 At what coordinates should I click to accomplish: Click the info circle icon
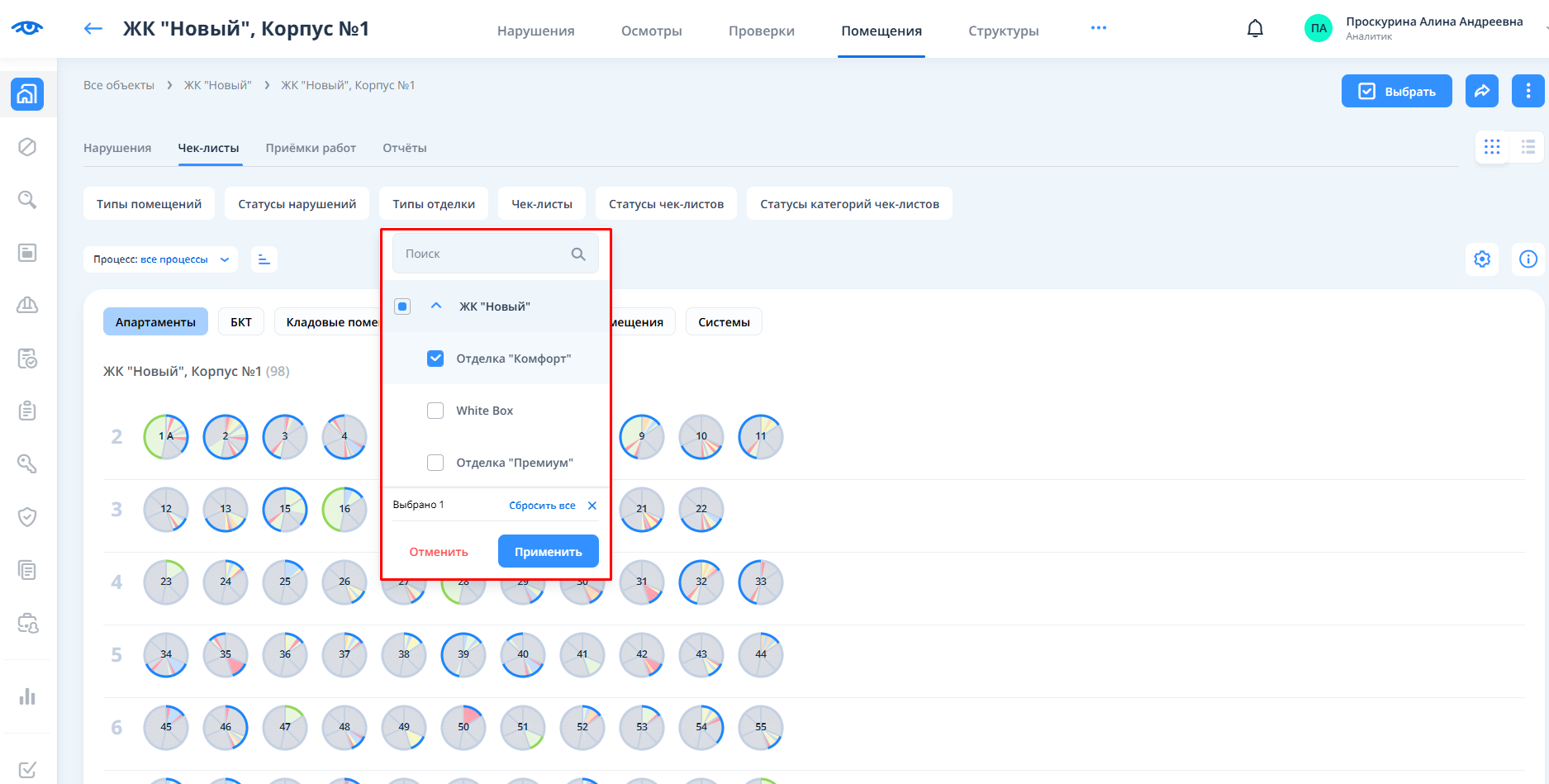tap(1528, 259)
